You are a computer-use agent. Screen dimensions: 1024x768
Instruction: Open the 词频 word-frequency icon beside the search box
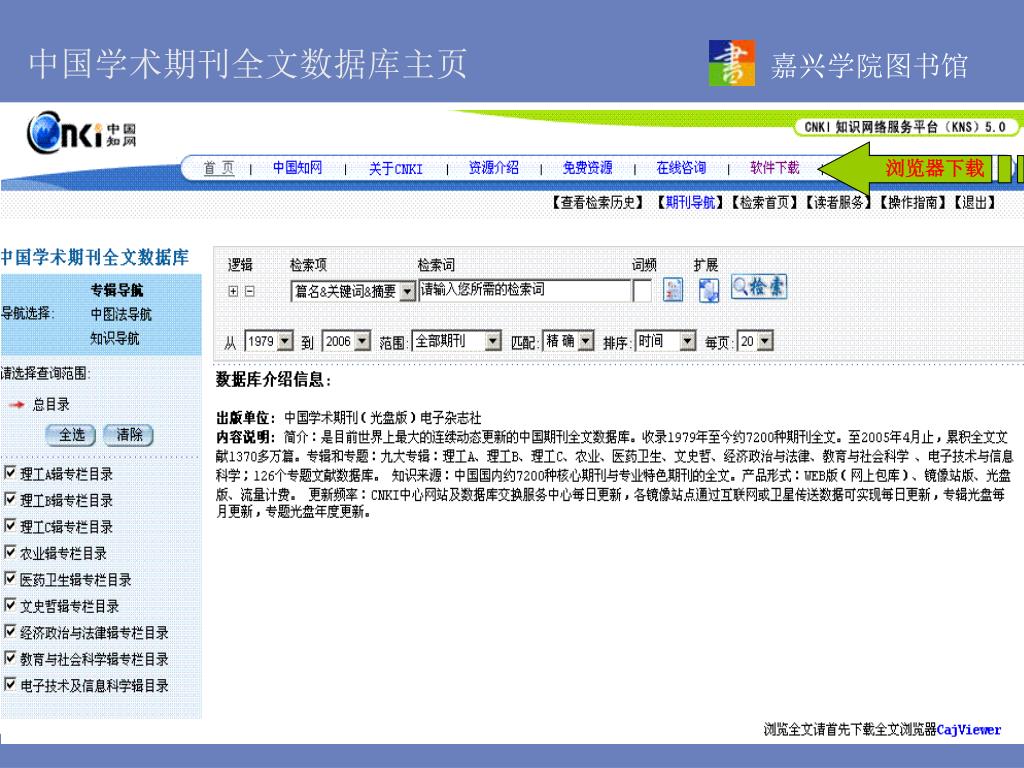(x=673, y=289)
